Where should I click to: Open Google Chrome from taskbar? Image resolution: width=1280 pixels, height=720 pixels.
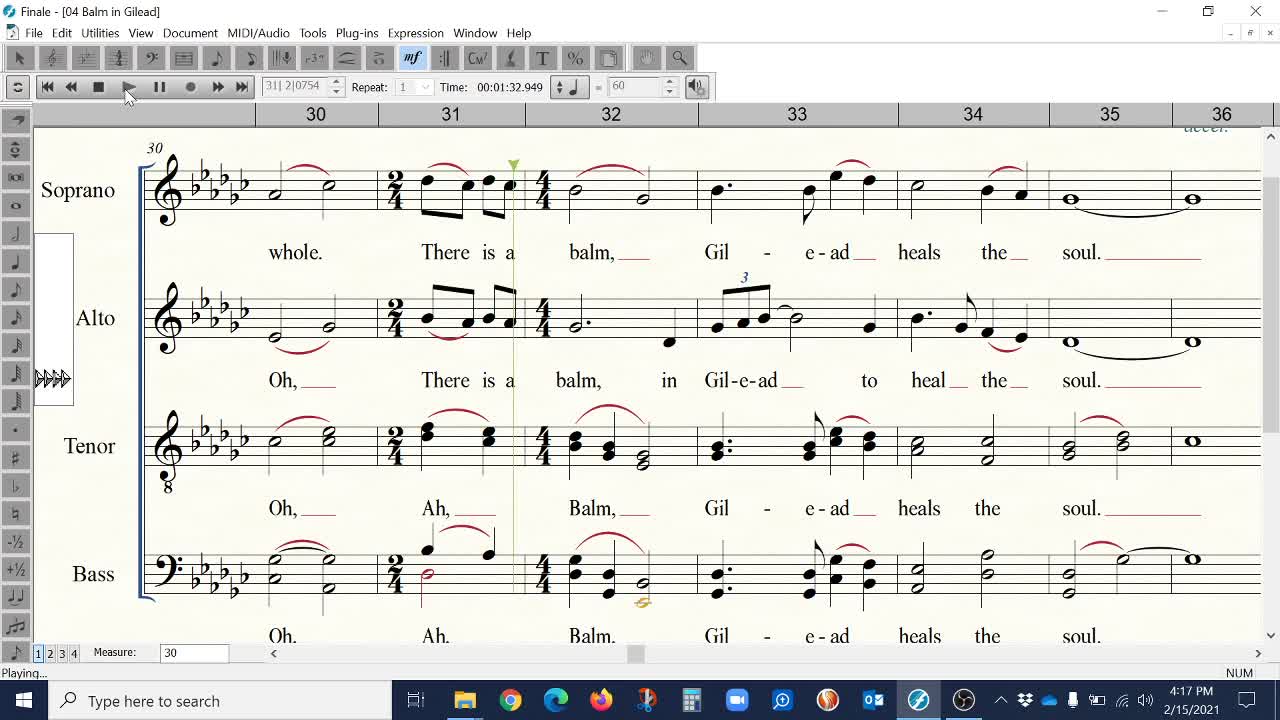(511, 700)
